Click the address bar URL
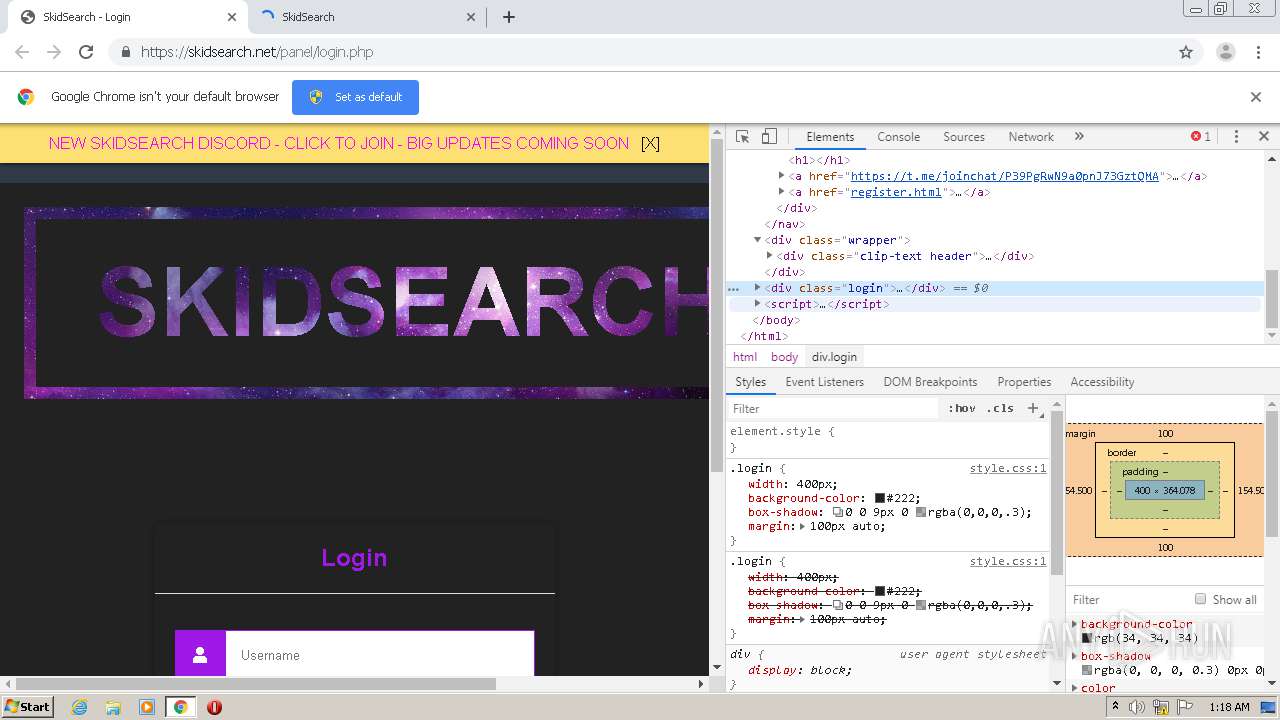Screen dimensions: 1280x720 (257, 52)
